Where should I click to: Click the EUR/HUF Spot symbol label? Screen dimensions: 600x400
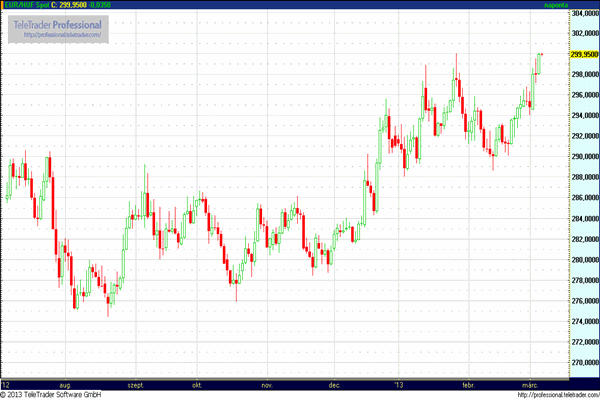tap(24, 6)
